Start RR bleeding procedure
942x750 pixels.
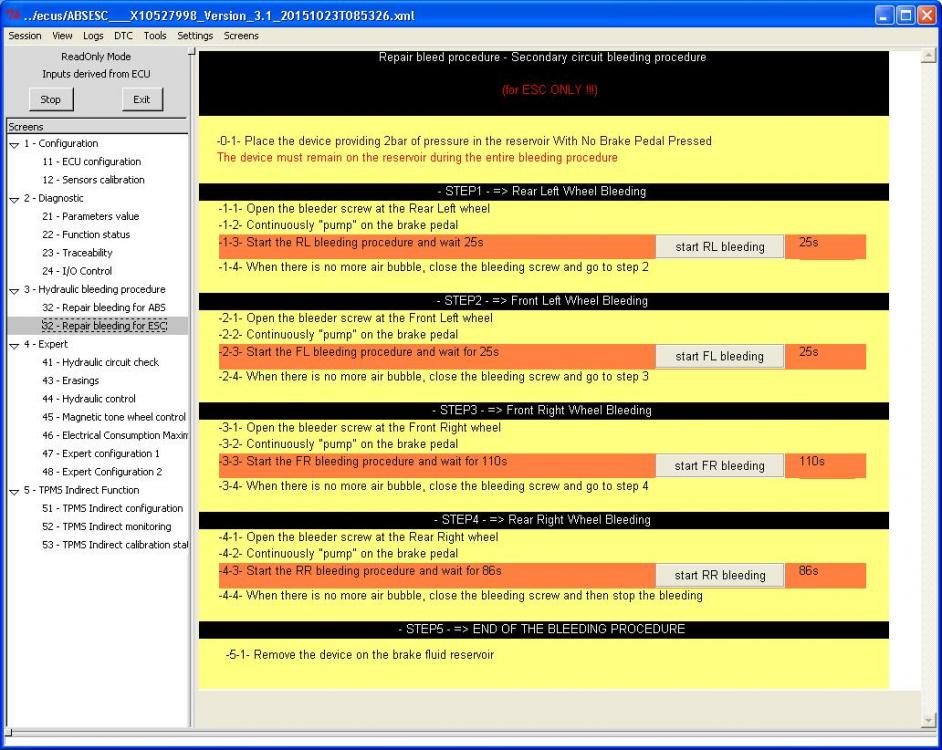[x=720, y=575]
